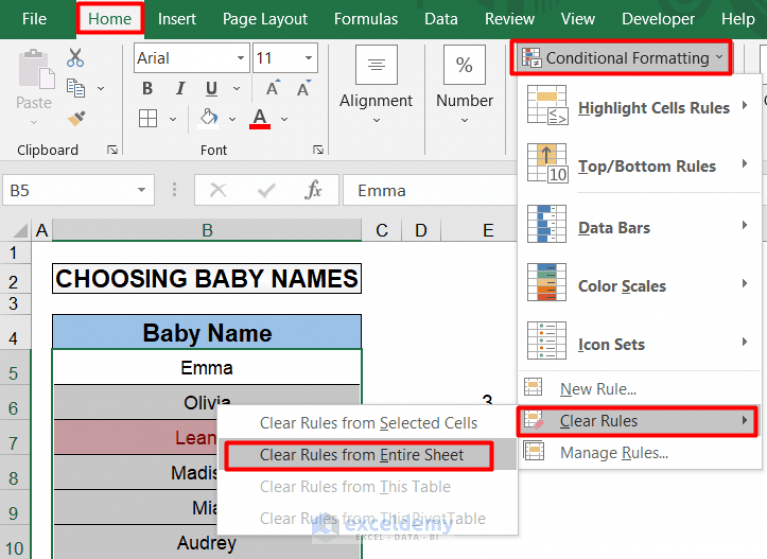This screenshot has height=559, width=767.
Task: Click the Enter checkmark in formula bar
Action: (x=266, y=190)
